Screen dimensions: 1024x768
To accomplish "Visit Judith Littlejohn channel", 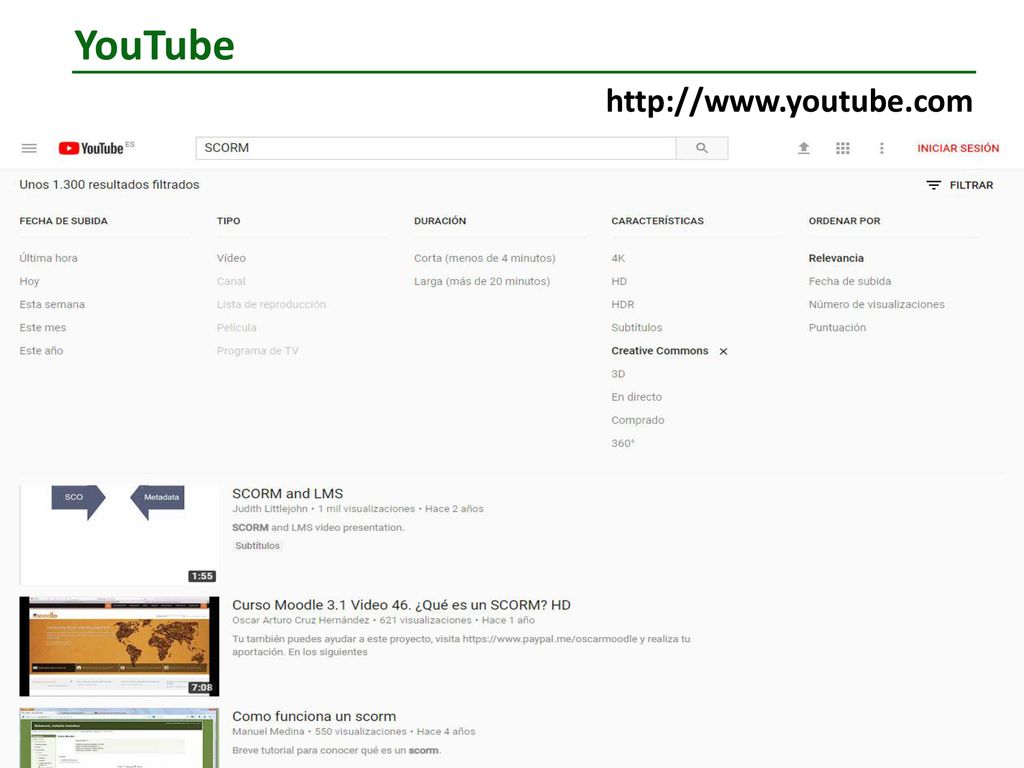I will coord(270,509).
